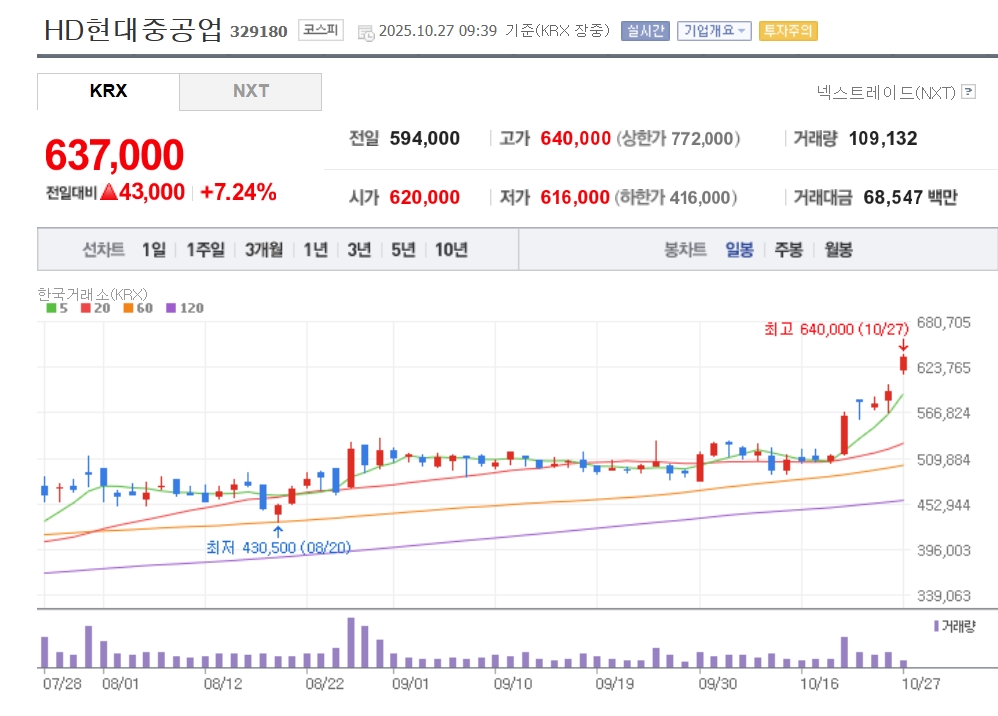Click the 680,705 price axis label

pyautogui.click(x=943, y=323)
